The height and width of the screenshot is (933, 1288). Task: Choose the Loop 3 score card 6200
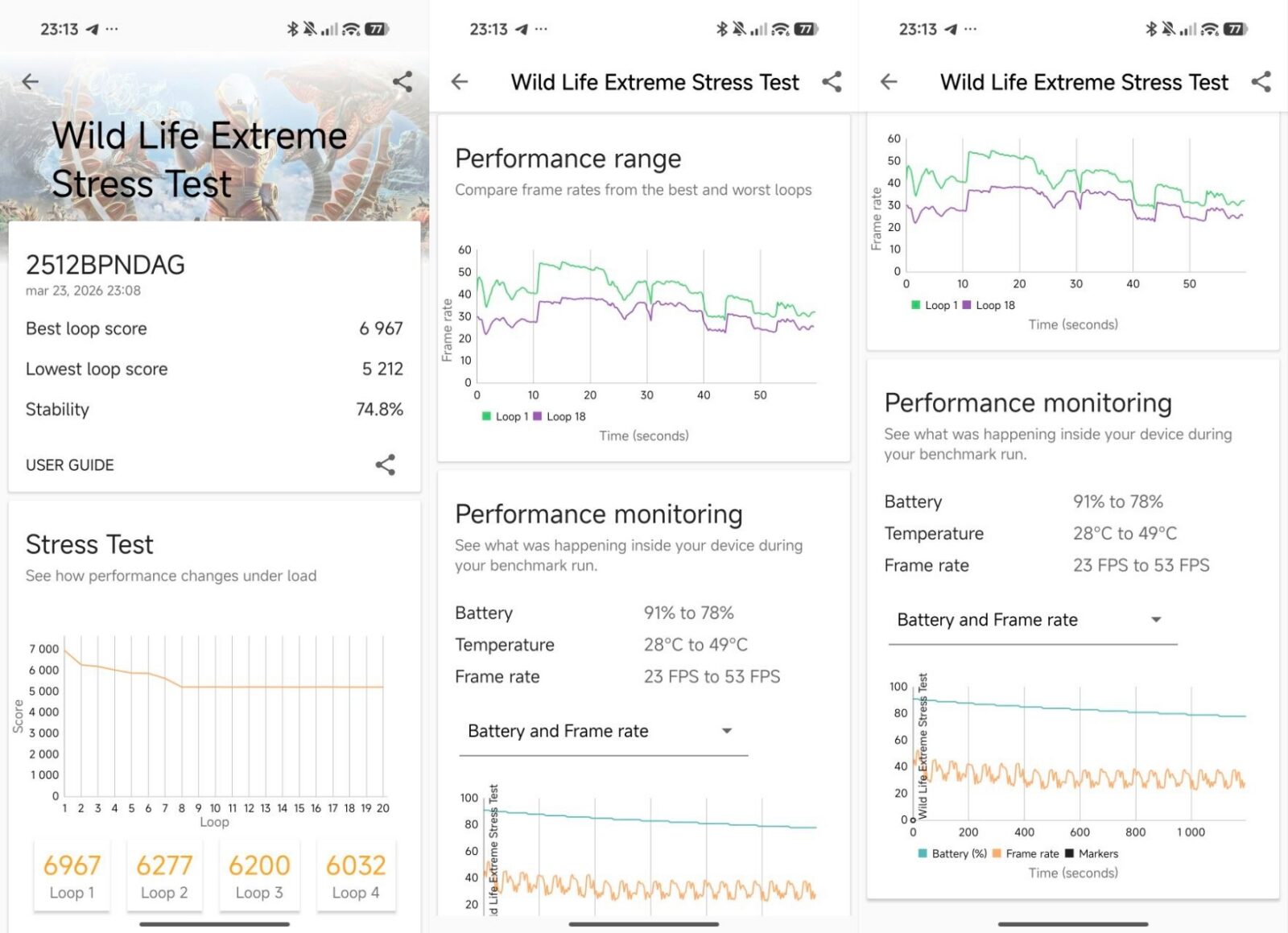tap(259, 876)
